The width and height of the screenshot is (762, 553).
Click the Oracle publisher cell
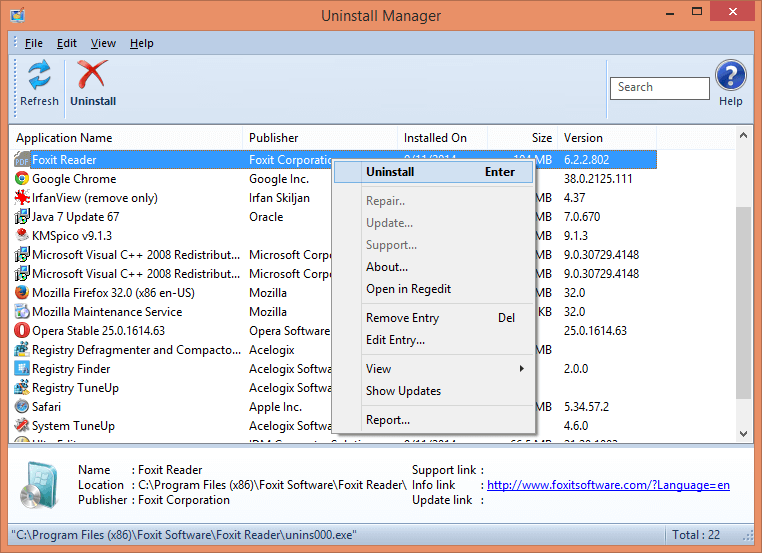coord(266,217)
